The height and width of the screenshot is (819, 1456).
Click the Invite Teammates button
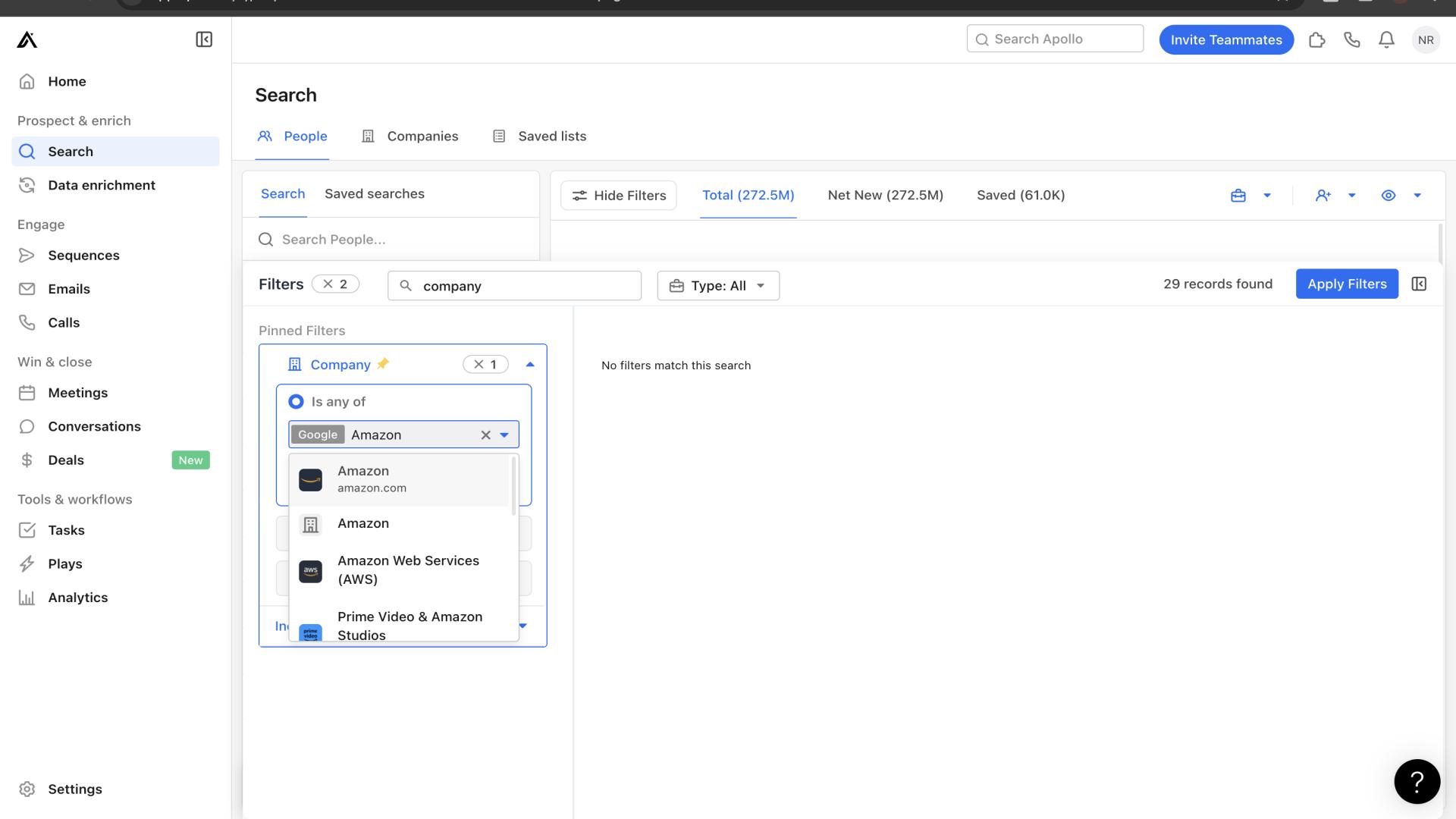pos(1226,39)
